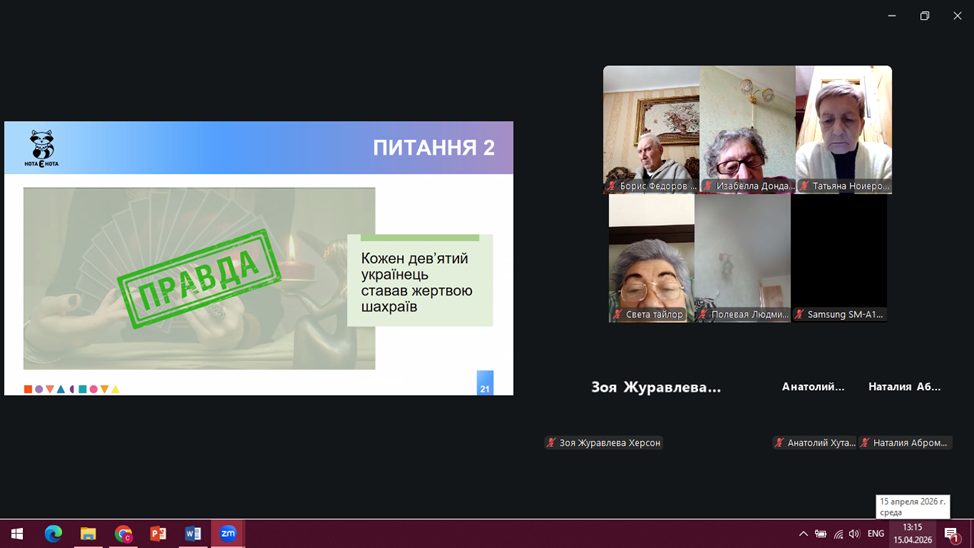Click the volume icon in system tray
Image resolution: width=974 pixels, height=548 pixels.
(854, 534)
